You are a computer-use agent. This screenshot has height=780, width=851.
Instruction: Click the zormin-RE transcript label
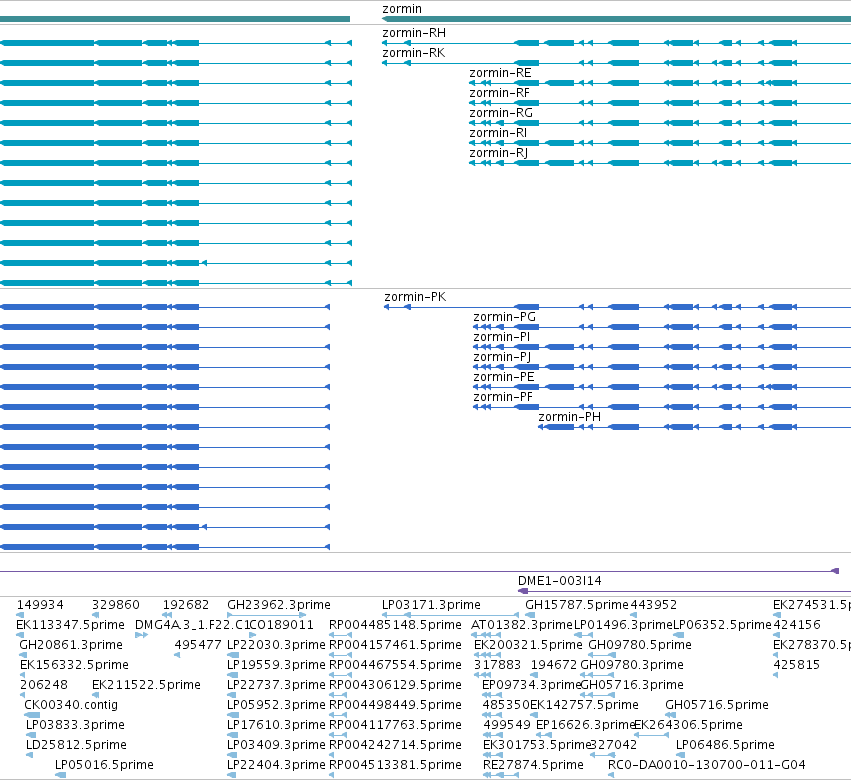click(x=500, y=73)
